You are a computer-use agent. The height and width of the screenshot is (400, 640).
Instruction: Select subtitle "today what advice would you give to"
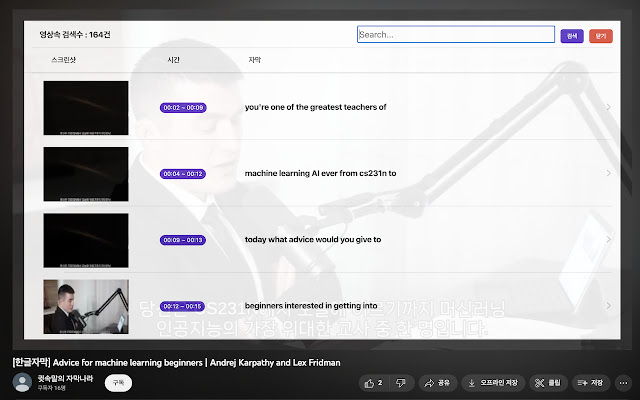(x=312, y=240)
